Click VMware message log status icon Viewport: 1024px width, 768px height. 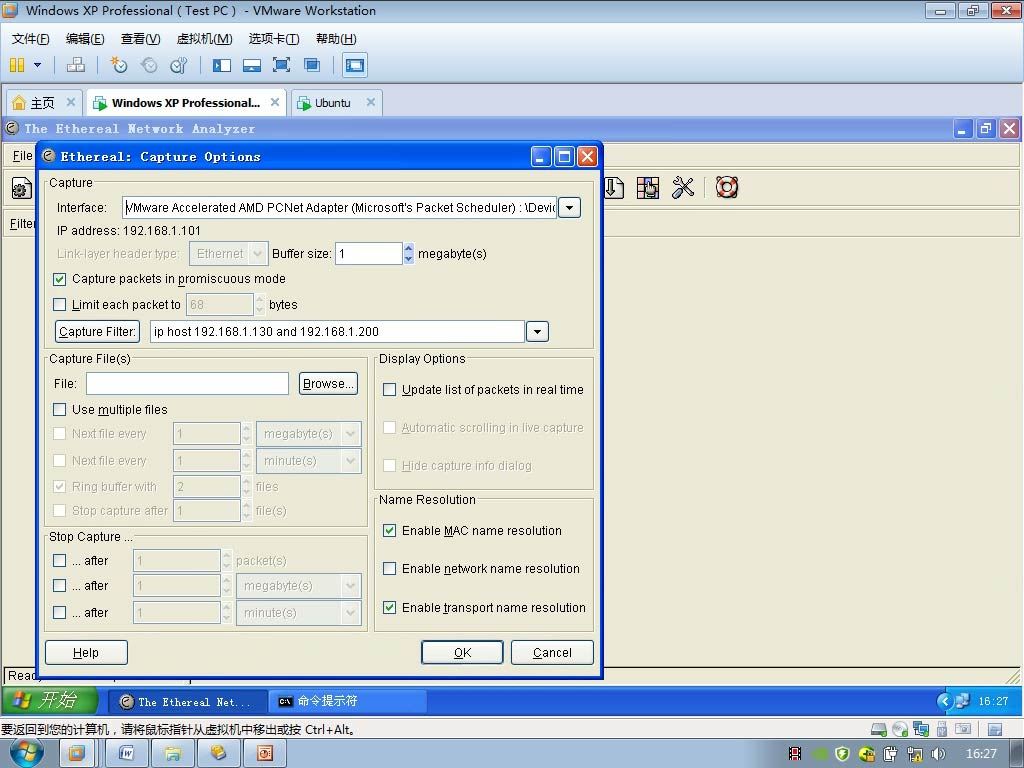(x=995, y=729)
